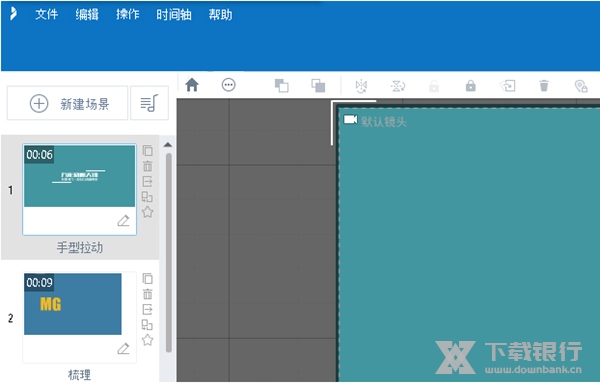Screen dimensions: 600x383
Task: Click the camera icon beside 默认镜头
Action: tap(351, 120)
